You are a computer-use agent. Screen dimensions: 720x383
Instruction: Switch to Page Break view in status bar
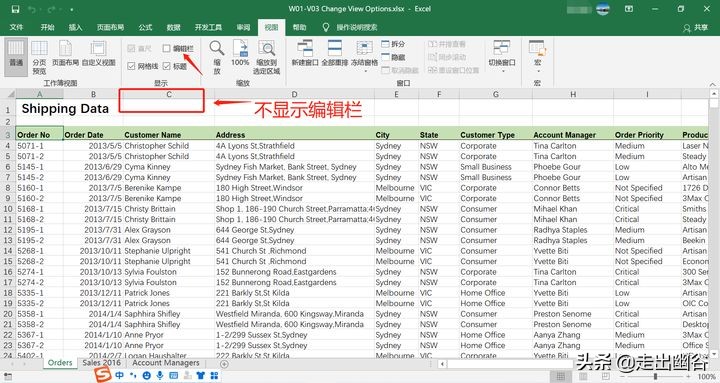pyautogui.click(x=606, y=377)
